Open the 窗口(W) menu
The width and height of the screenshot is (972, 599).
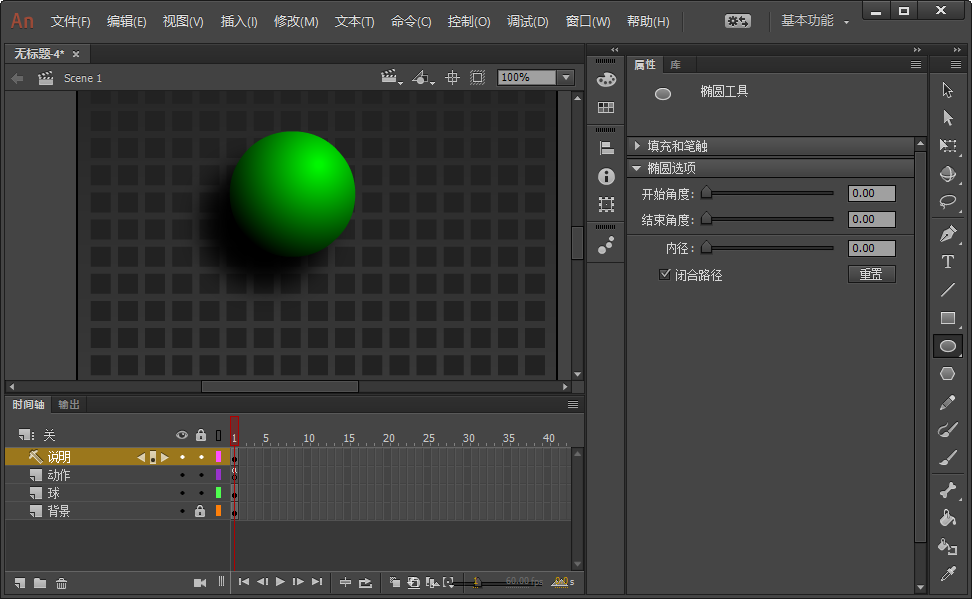click(588, 22)
